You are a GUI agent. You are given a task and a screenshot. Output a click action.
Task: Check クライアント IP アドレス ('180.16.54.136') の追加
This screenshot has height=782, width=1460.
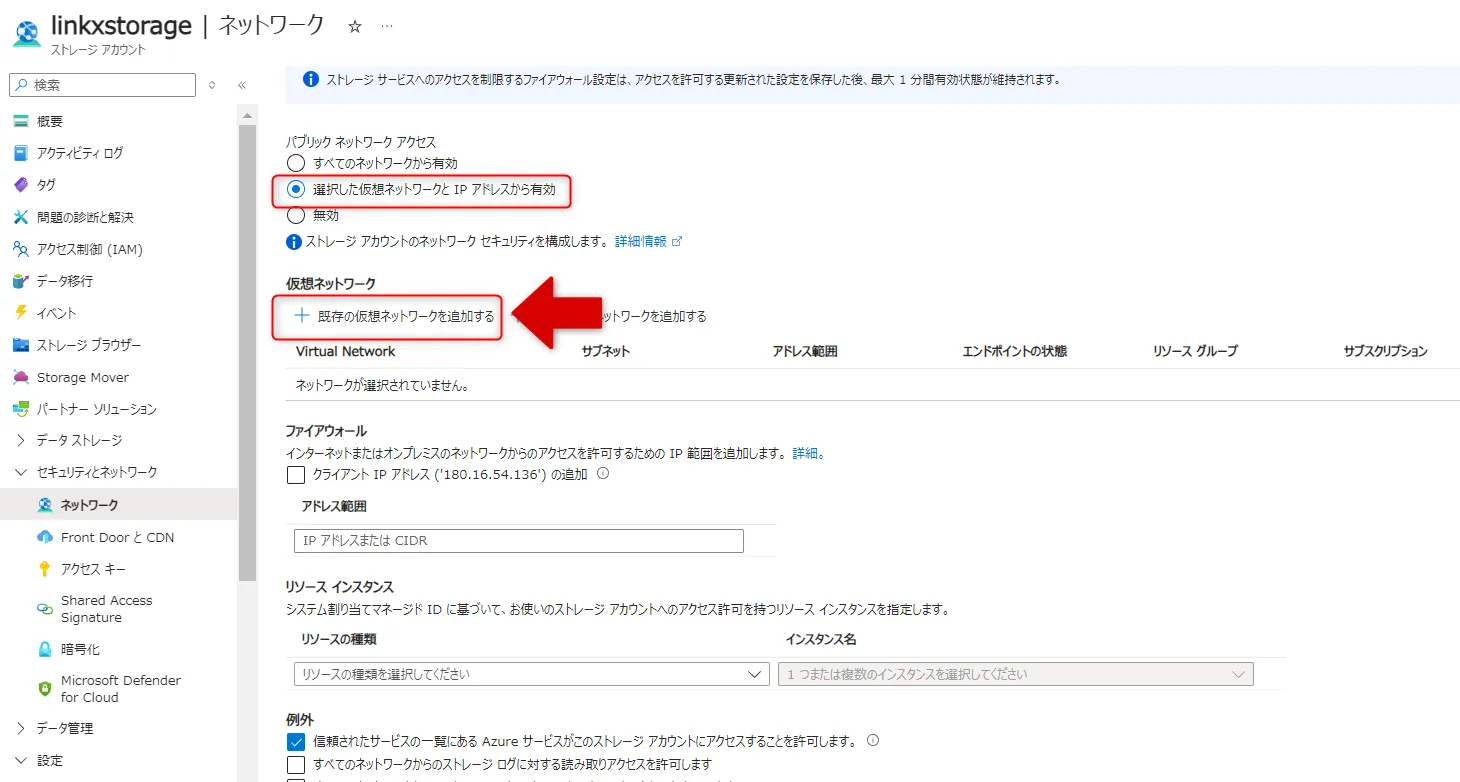(295, 475)
